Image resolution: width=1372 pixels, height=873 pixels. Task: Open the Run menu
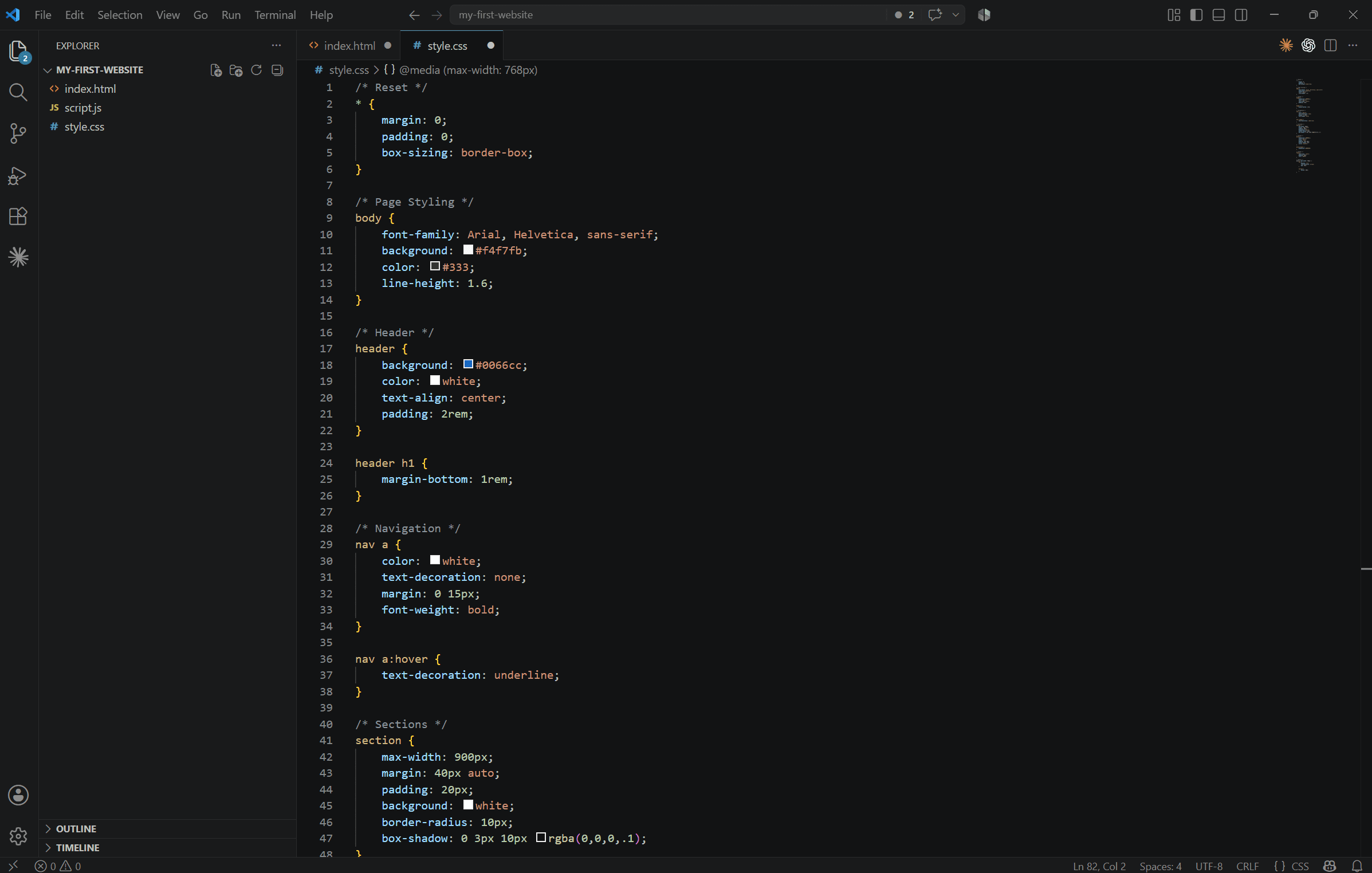pyautogui.click(x=231, y=15)
